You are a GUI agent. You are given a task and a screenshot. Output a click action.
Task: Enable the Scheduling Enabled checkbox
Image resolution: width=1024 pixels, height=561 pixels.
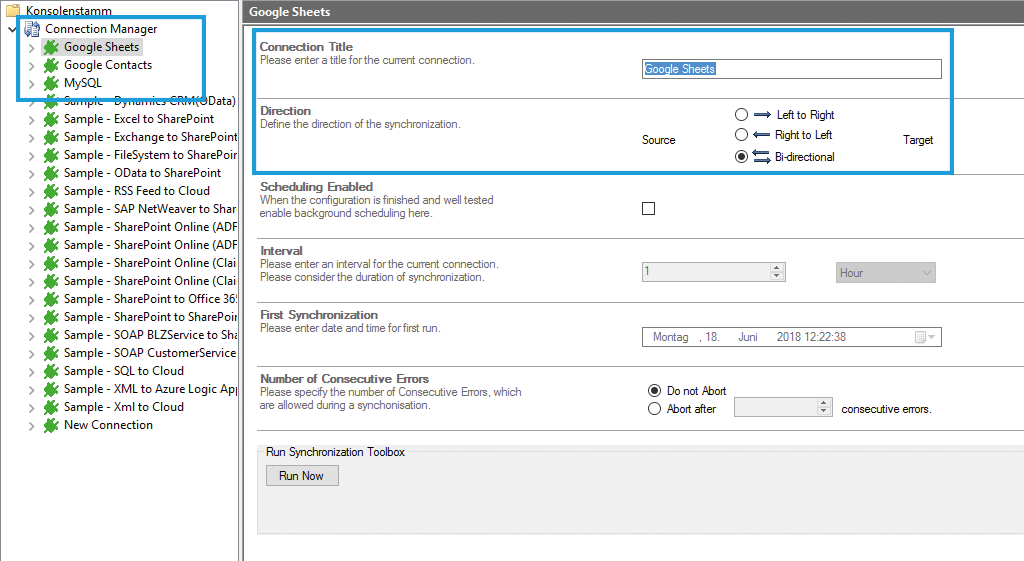[x=648, y=209]
